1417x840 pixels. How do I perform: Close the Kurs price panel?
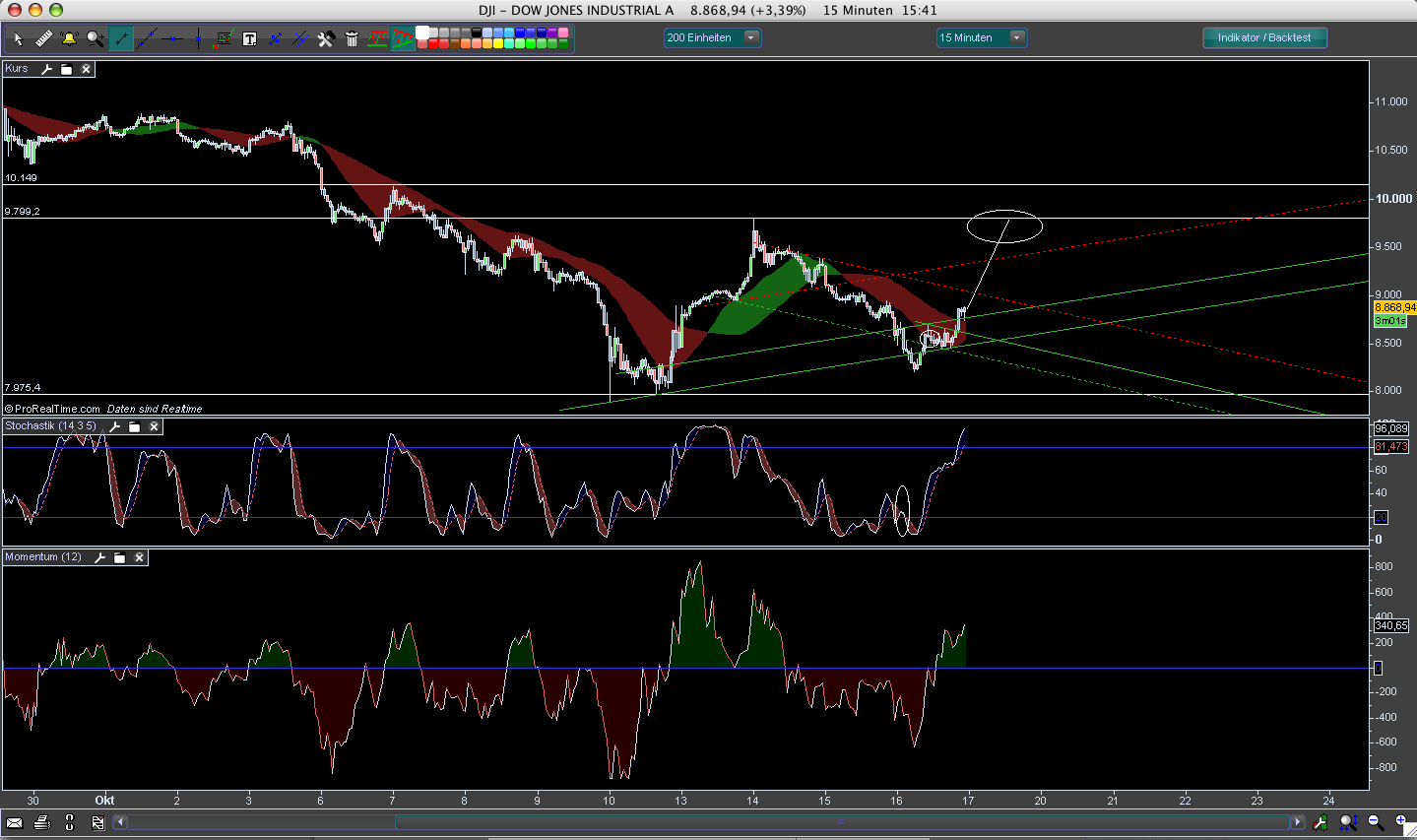[86, 69]
